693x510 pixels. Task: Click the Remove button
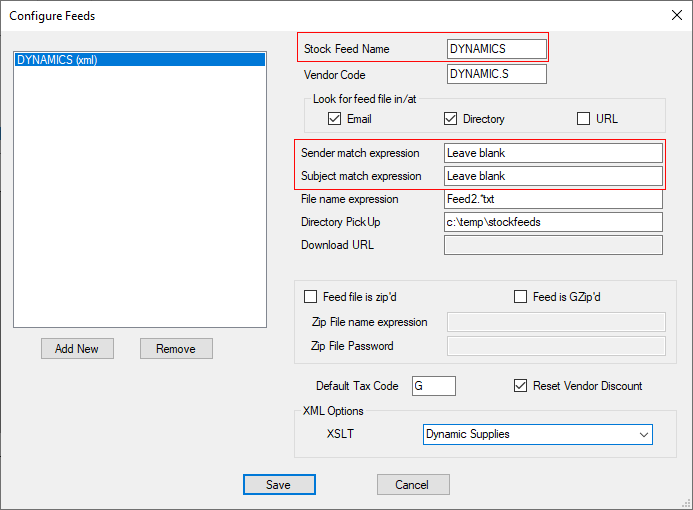(176, 349)
